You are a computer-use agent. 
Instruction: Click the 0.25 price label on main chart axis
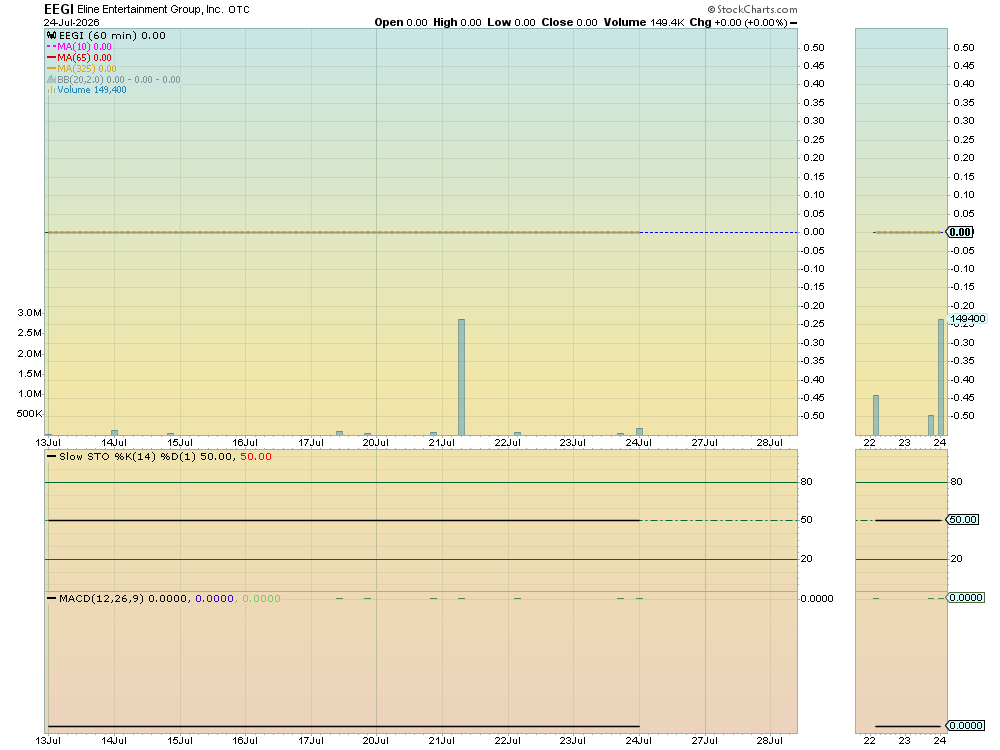[814, 140]
